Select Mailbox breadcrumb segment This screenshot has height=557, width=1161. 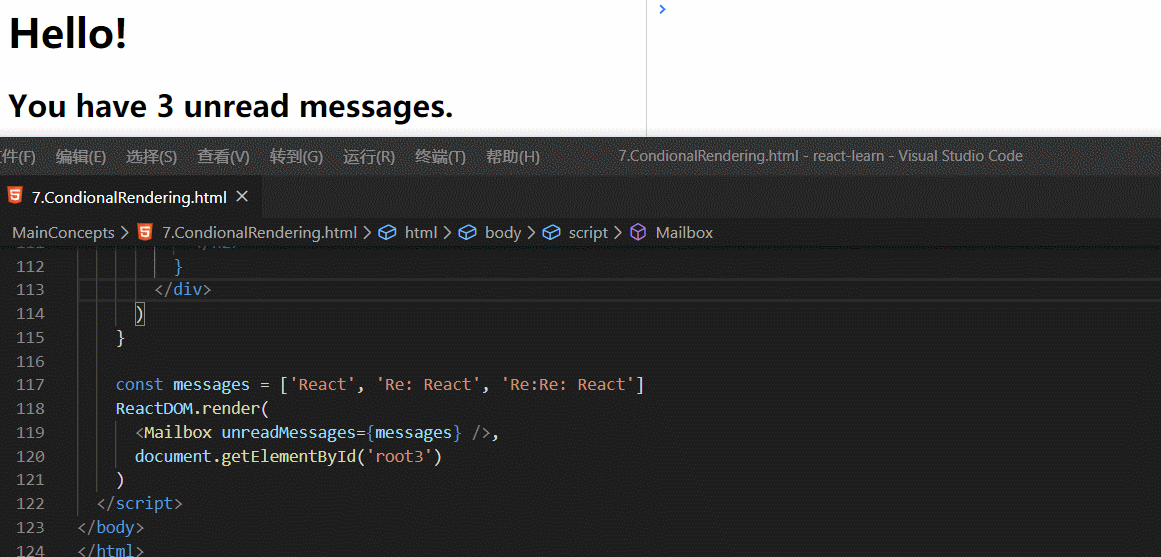(x=684, y=233)
